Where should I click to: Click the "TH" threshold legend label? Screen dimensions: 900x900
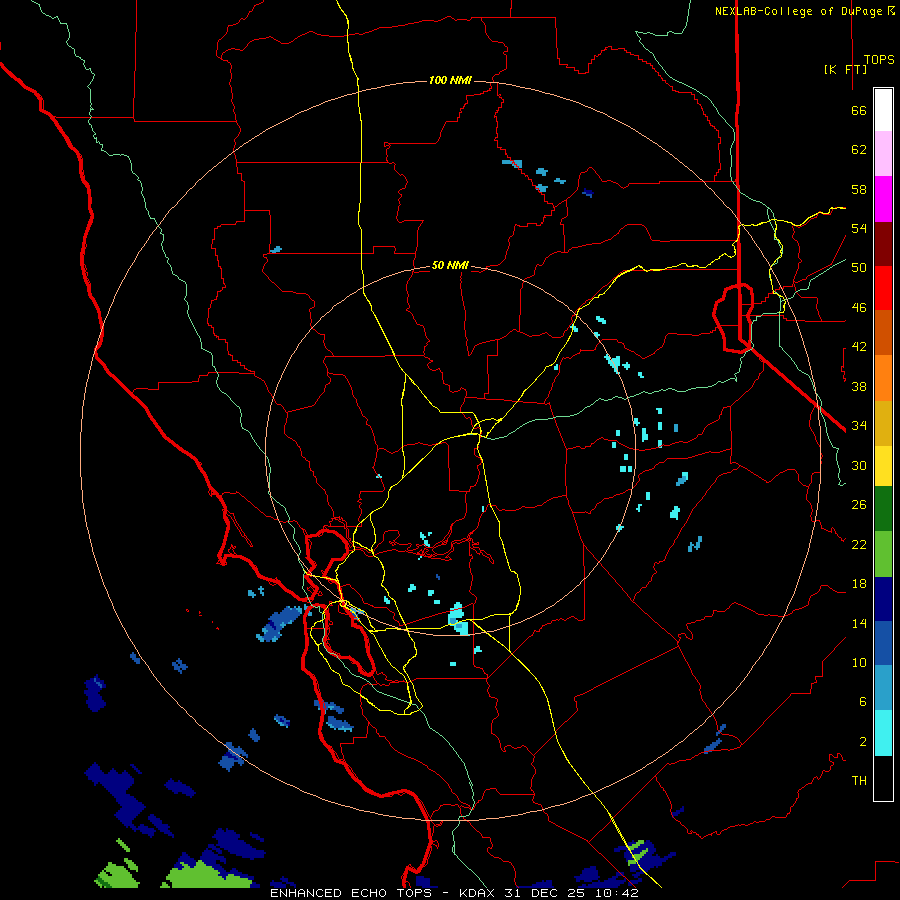tap(859, 781)
